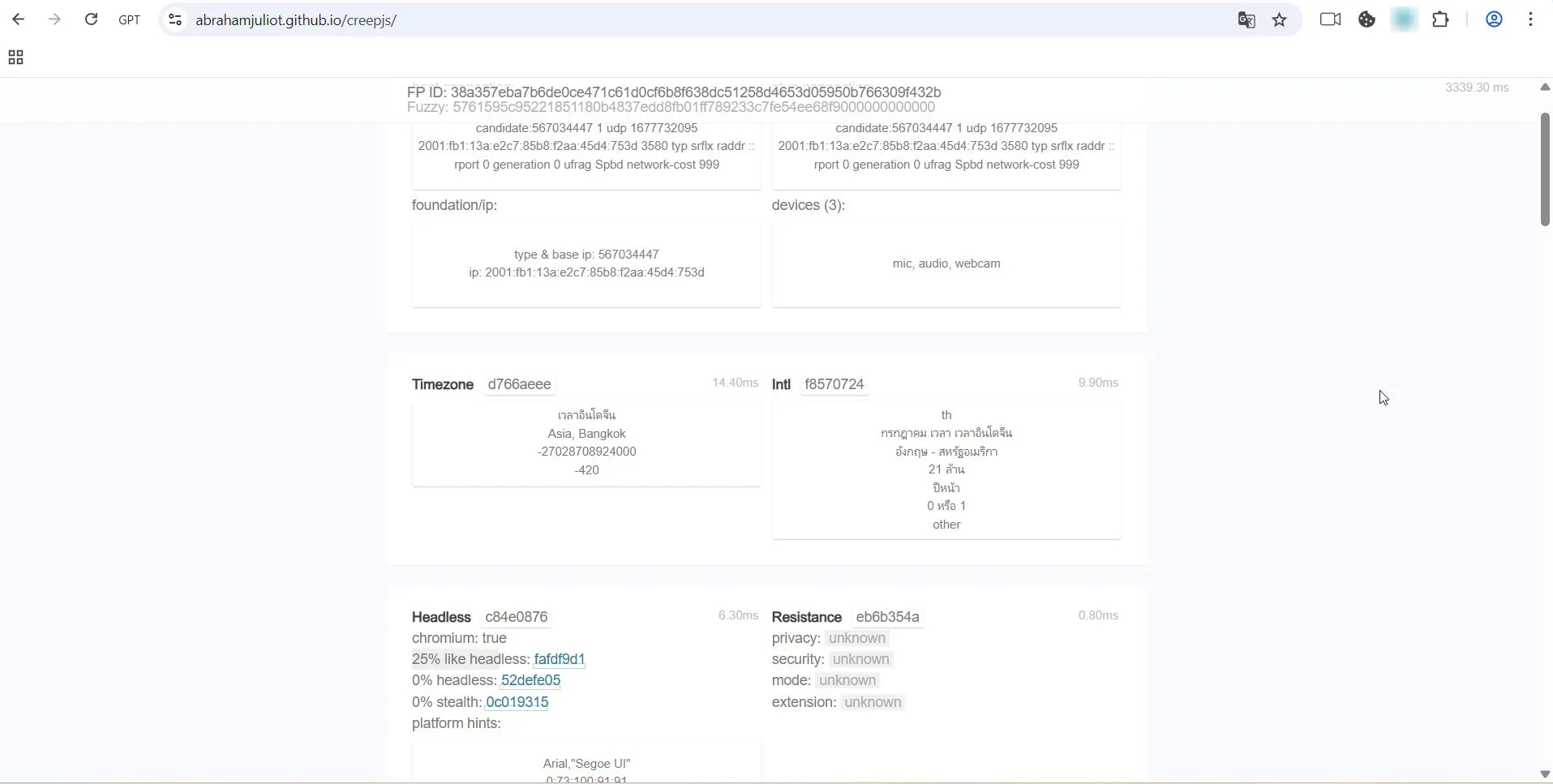Click type & base ip text

[586, 255]
